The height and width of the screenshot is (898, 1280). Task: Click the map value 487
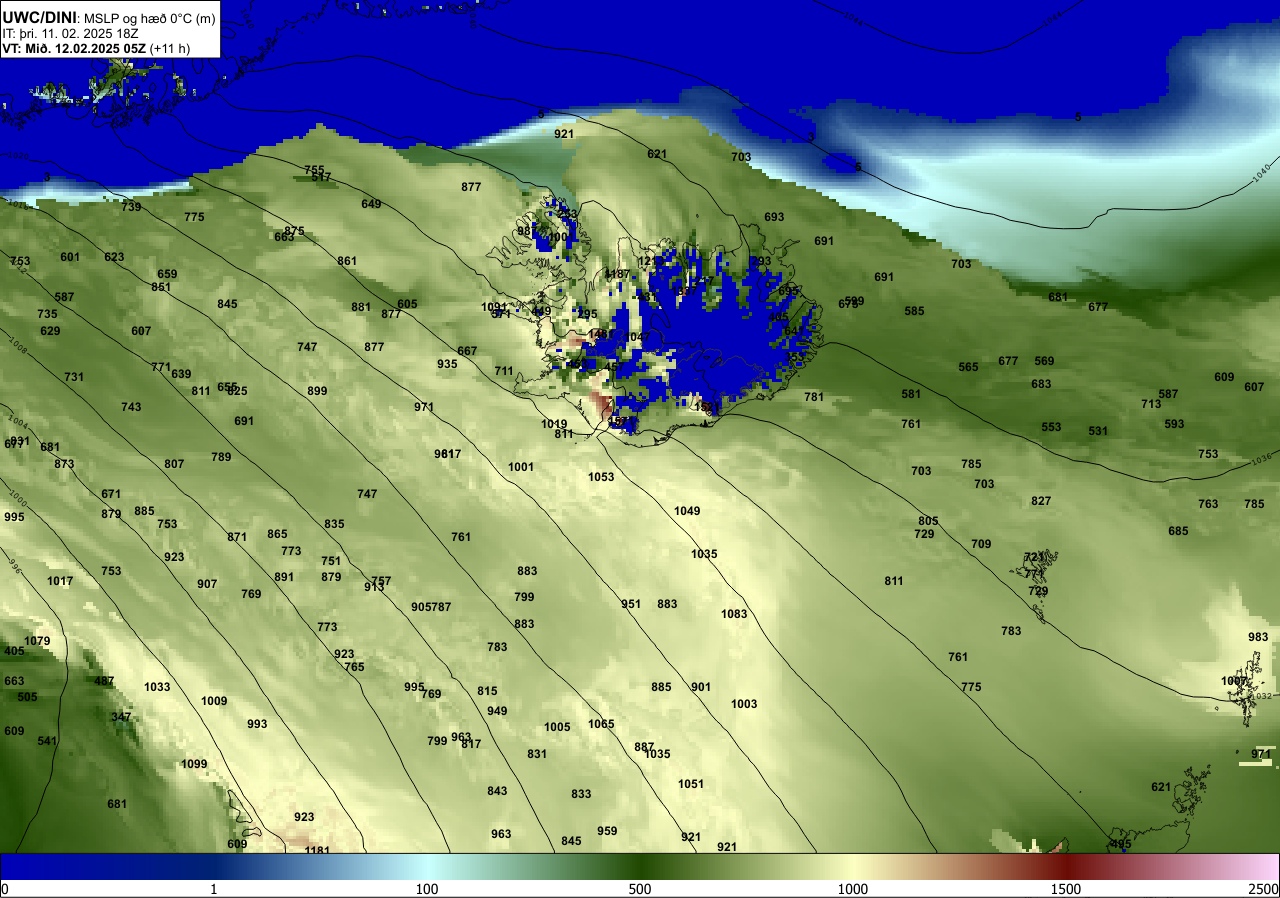104,681
